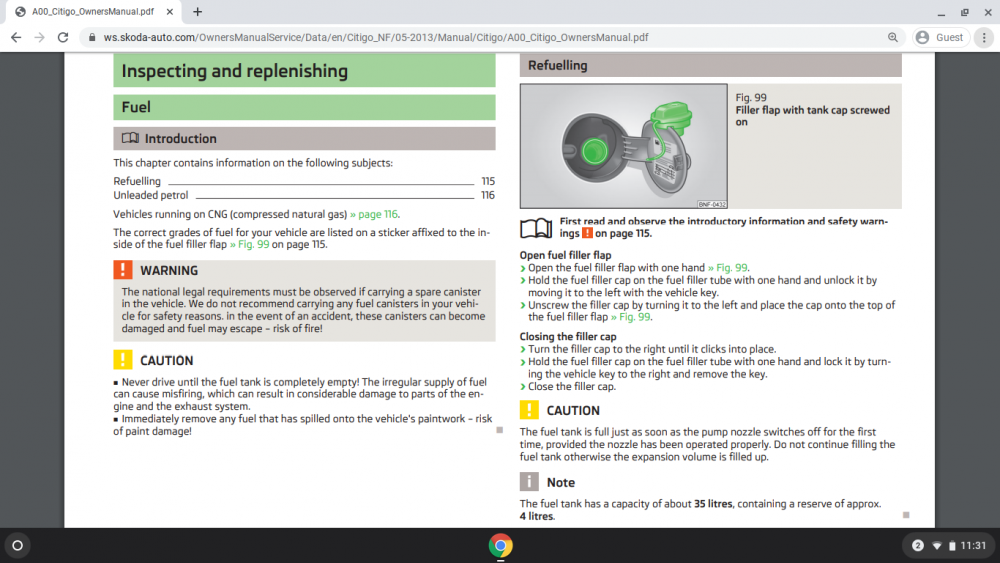
Task: Open Chrome from the shelf
Action: [501, 546]
